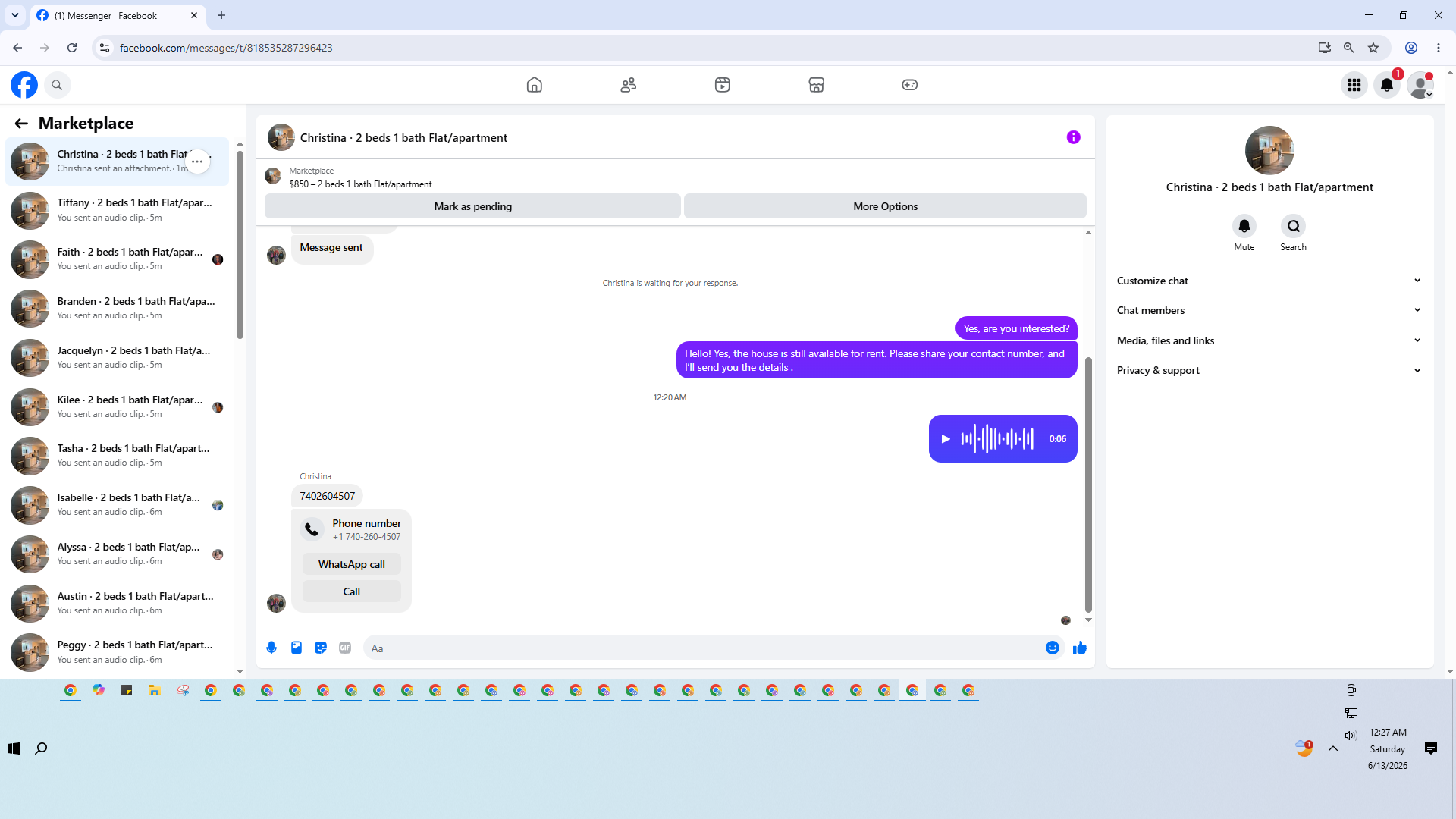Expand Media, files and links section
This screenshot has height=819, width=1456.
(1269, 340)
